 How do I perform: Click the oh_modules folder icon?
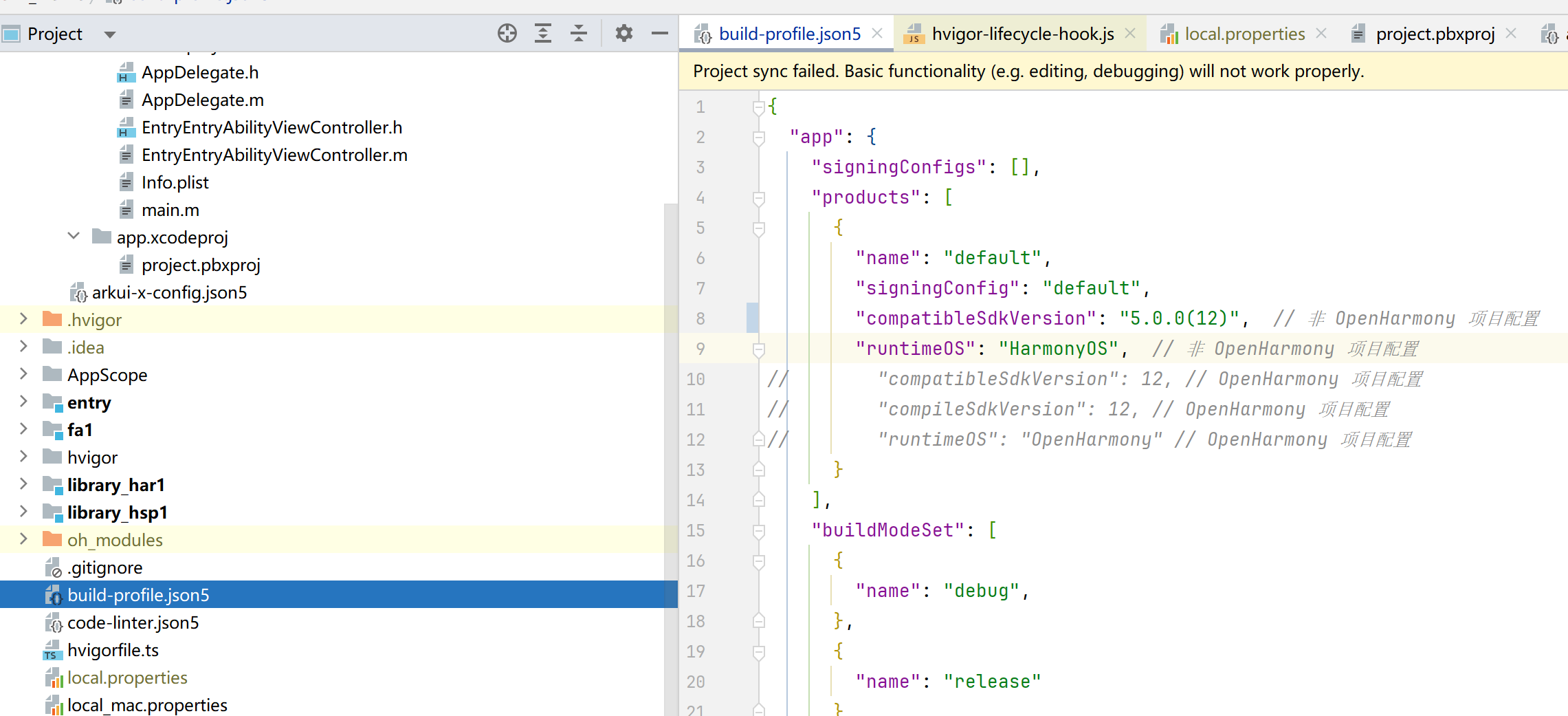(x=52, y=539)
